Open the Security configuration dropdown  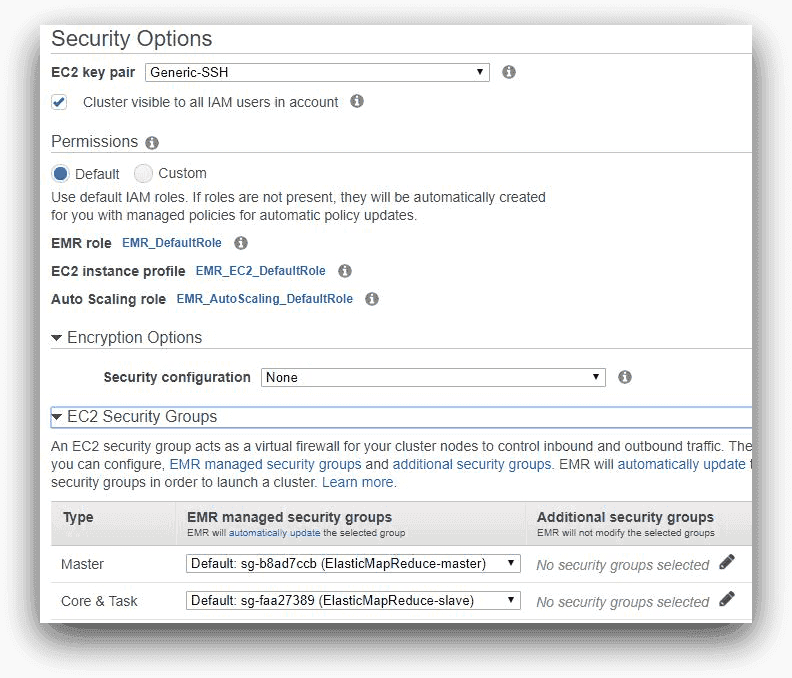click(x=433, y=377)
